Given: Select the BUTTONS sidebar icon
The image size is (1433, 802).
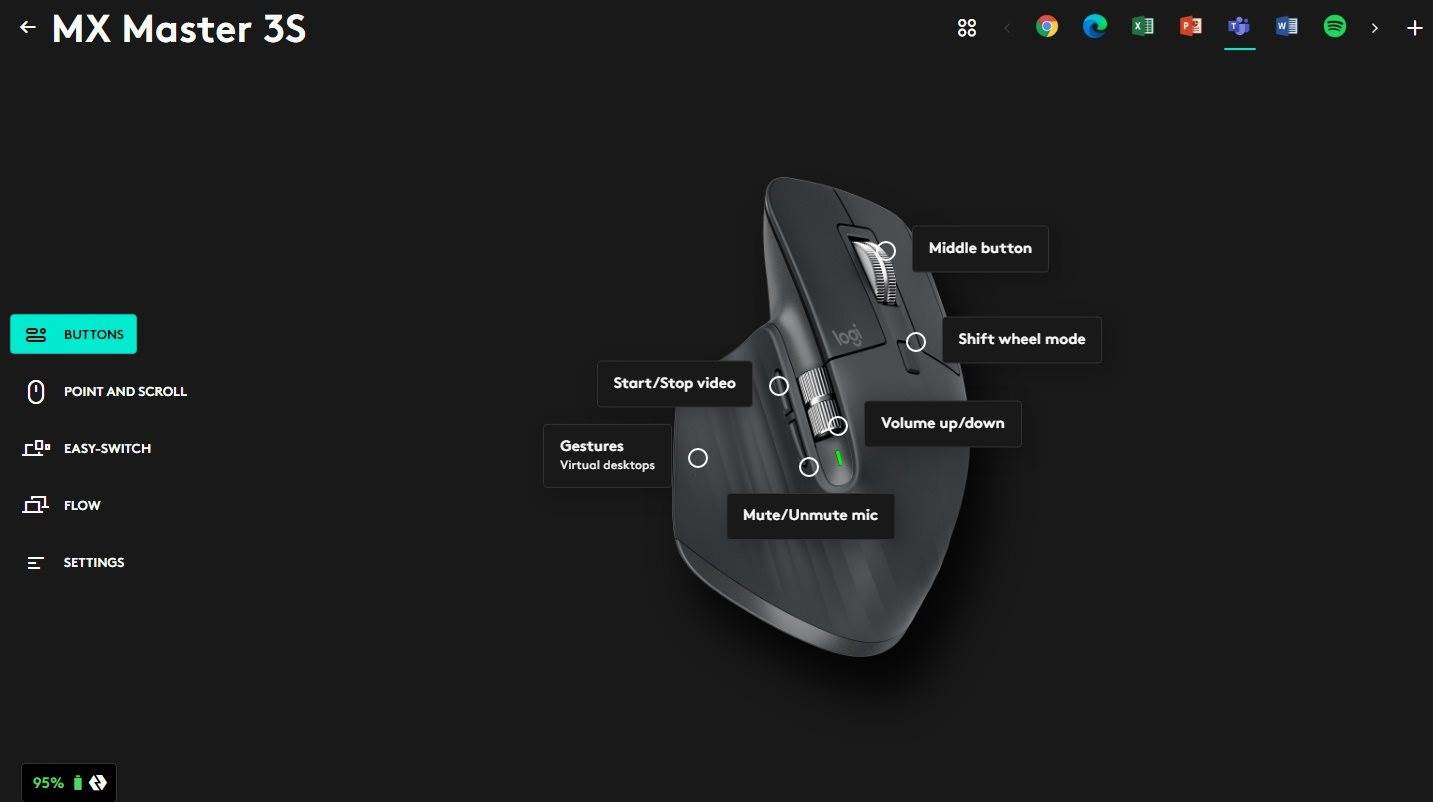Looking at the screenshot, I should tap(36, 334).
